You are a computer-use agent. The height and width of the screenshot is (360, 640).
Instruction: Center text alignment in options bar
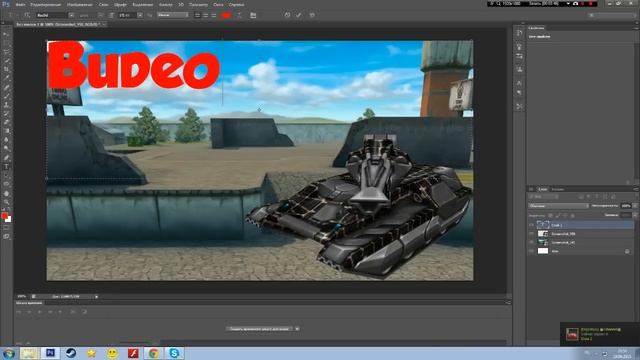click(206, 15)
